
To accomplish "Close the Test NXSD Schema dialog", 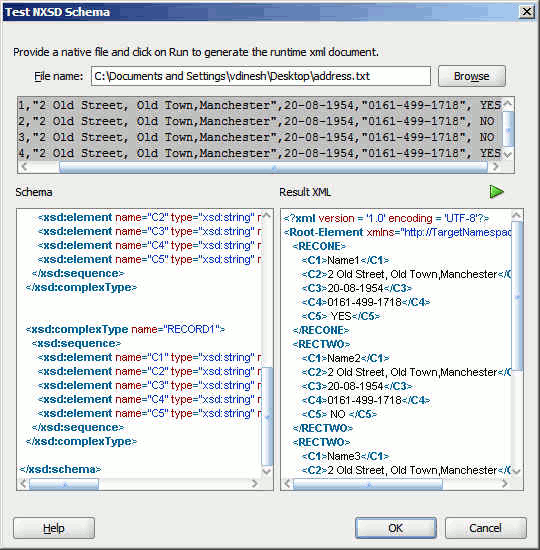I will pyautogui.click(x=527, y=12).
